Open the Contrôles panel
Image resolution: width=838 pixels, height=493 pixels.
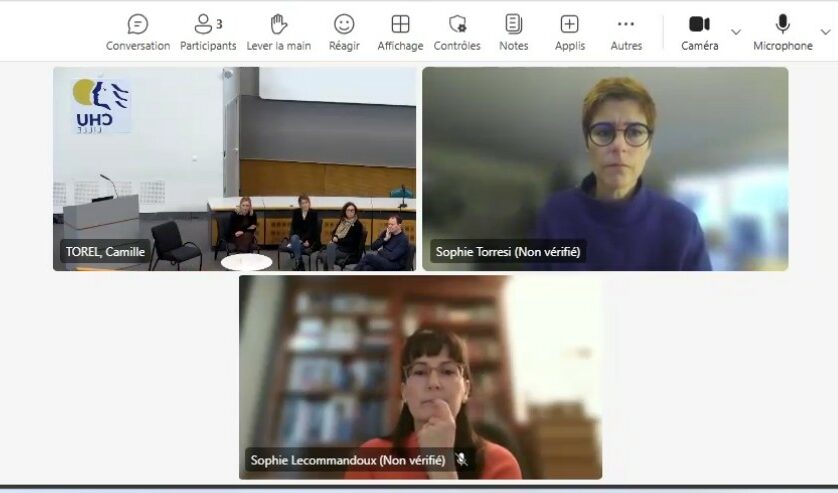(x=457, y=32)
